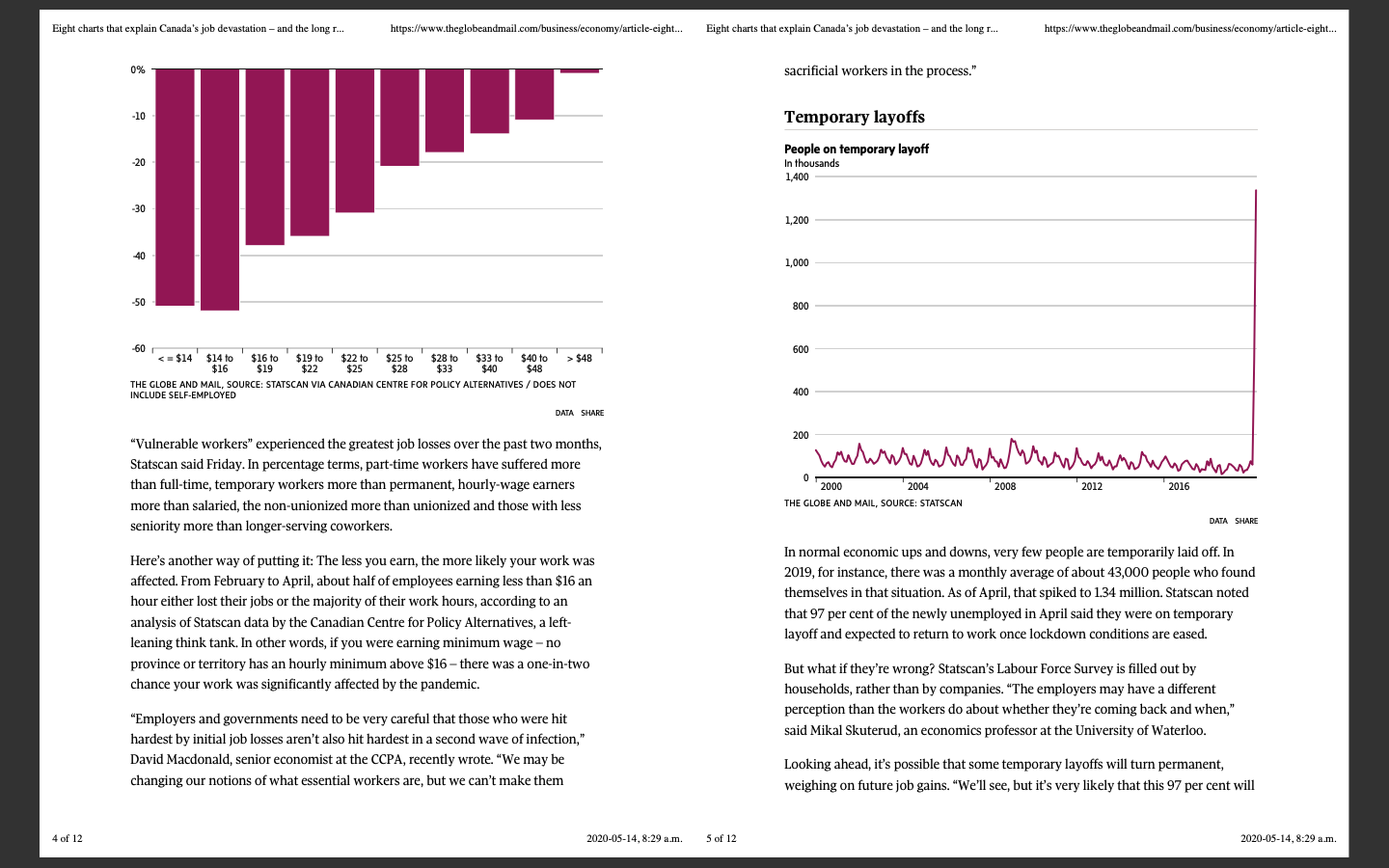Viewport: 1389px width, 868px height.
Task: Click the '4 of 12' page footer
Action: click(x=68, y=838)
